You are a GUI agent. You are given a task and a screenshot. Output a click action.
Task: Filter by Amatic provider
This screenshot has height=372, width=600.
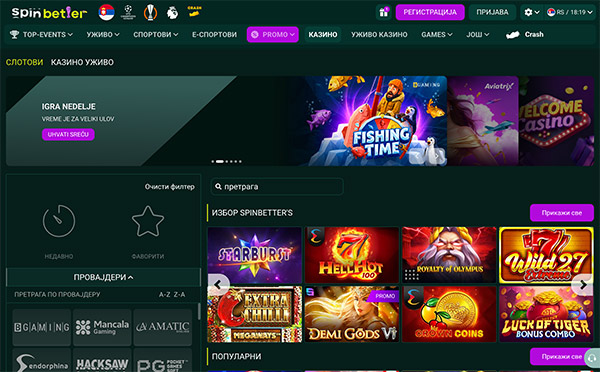(x=163, y=327)
